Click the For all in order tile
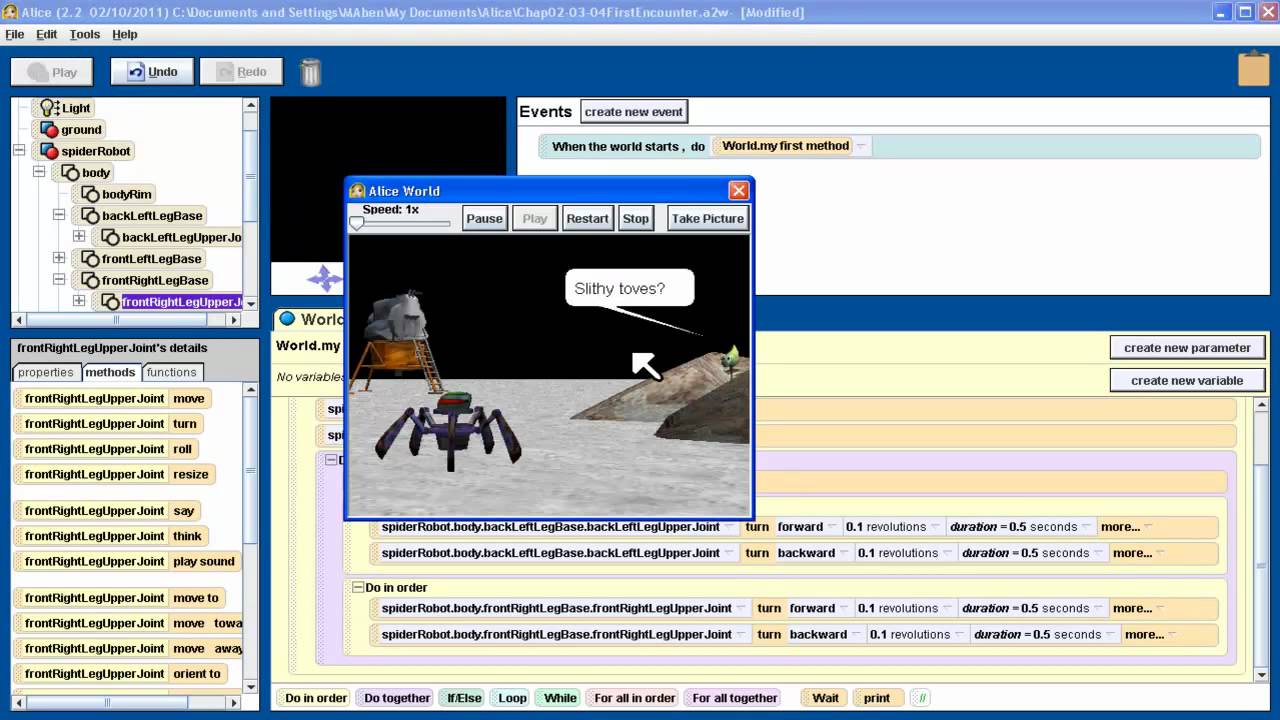Screen dimensions: 1280x720 (634, 698)
